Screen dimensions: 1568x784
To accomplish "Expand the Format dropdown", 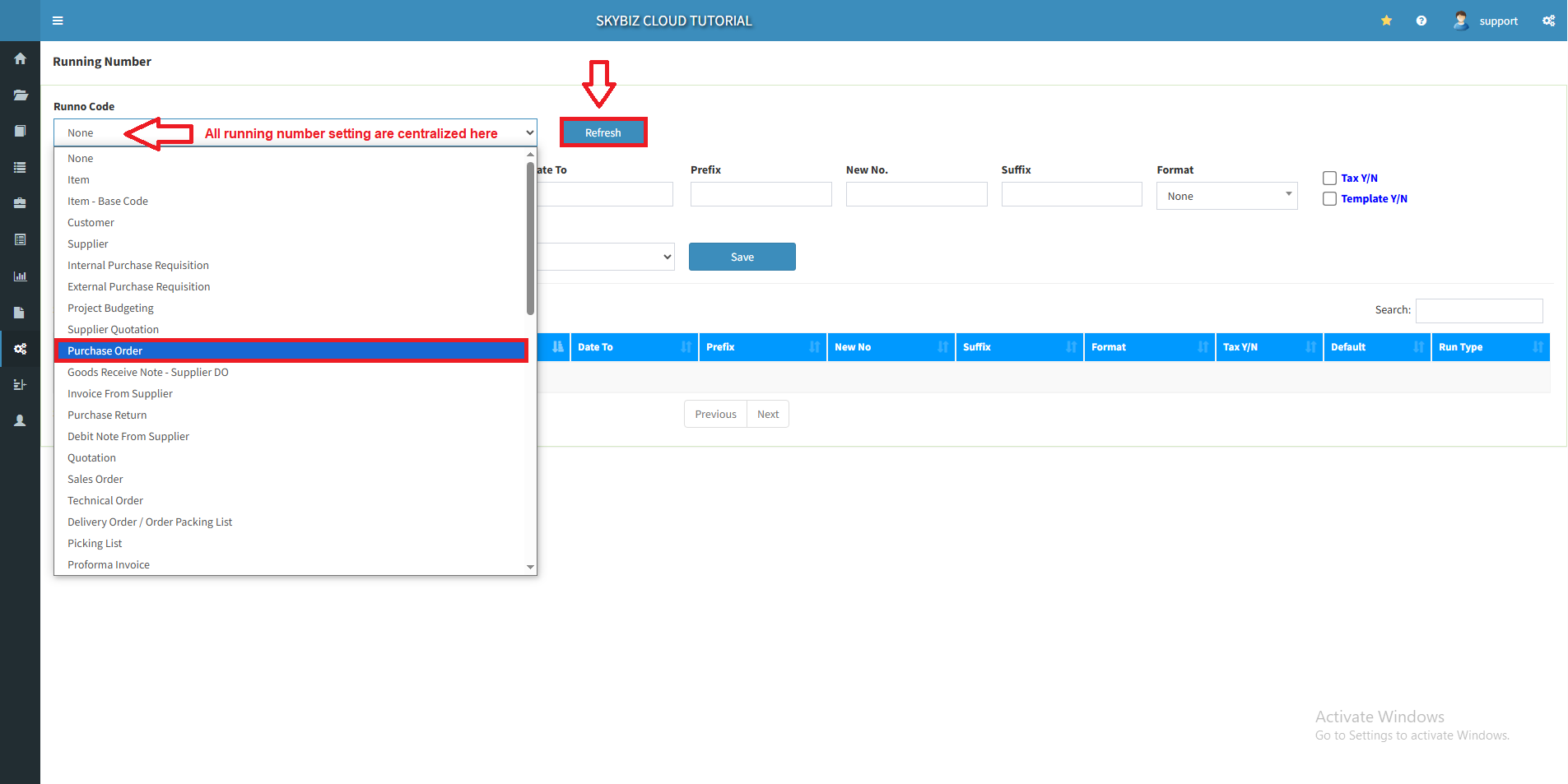I will point(1226,196).
